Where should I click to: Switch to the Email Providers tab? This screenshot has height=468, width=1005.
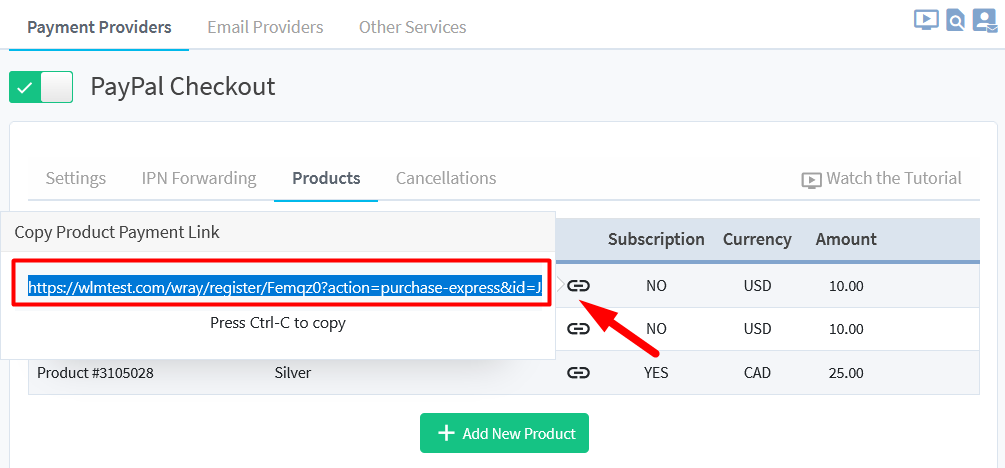pyautogui.click(x=265, y=28)
